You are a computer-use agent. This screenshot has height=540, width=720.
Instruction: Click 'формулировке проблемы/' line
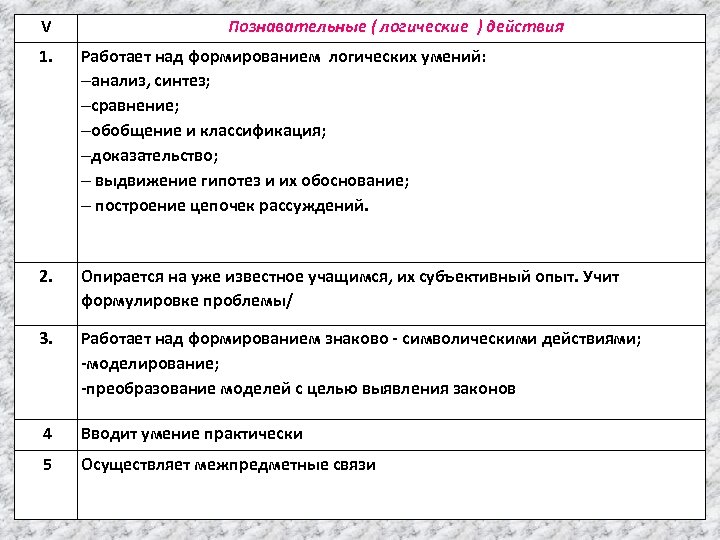[186, 301]
